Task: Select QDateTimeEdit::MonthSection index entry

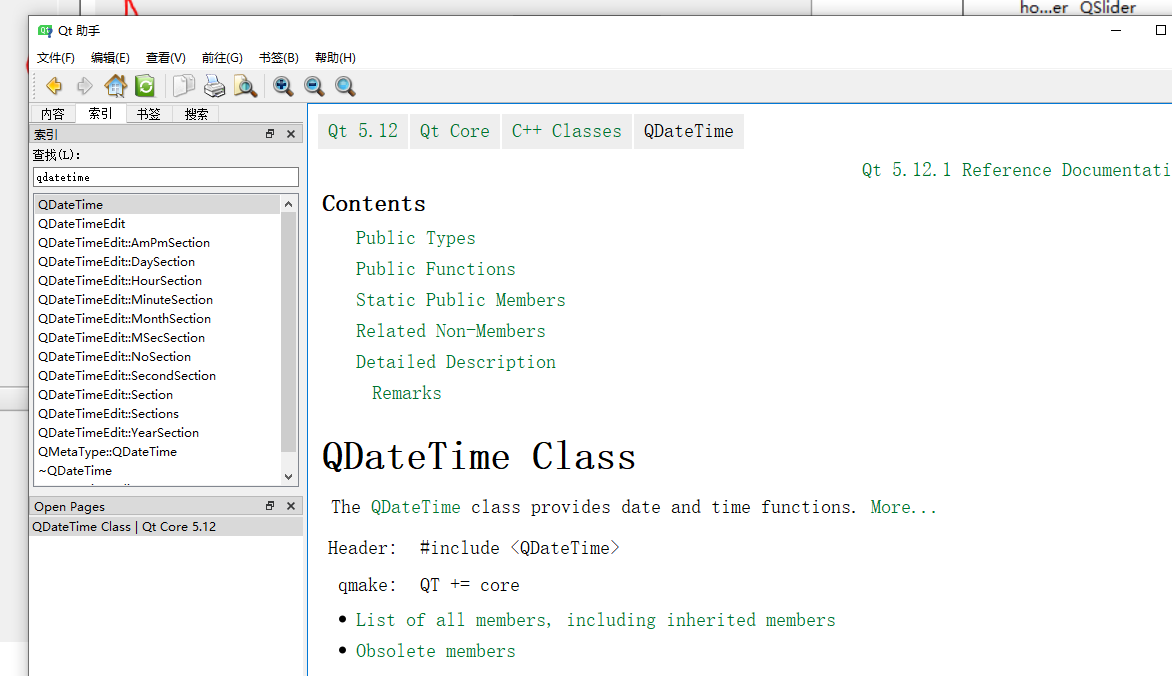Action: click(156, 319)
